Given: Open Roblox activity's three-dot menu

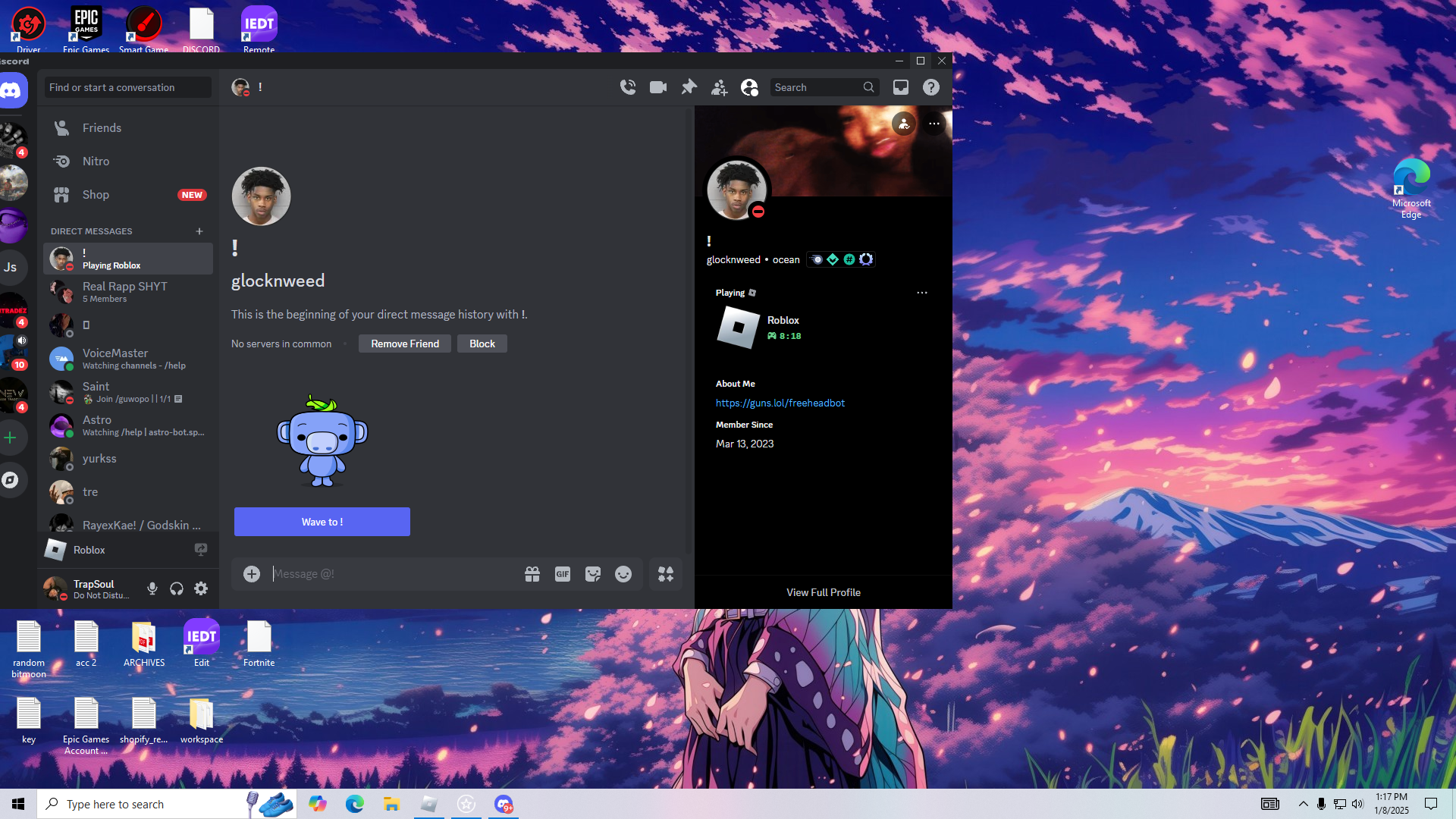Looking at the screenshot, I should click(921, 293).
